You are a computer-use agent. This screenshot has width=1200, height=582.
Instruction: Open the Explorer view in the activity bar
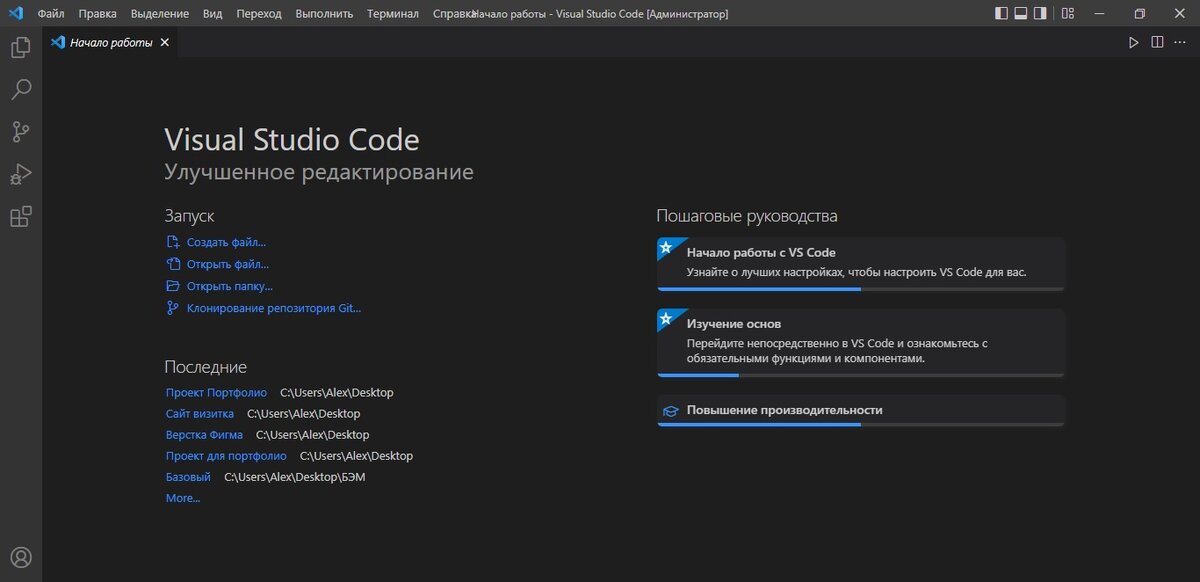21,47
